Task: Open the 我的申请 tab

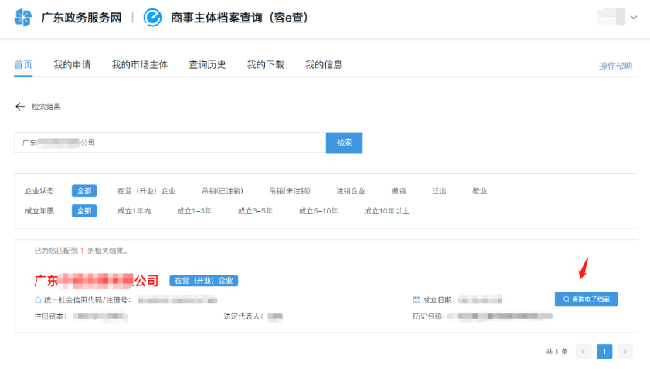Action: [x=72, y=65]
